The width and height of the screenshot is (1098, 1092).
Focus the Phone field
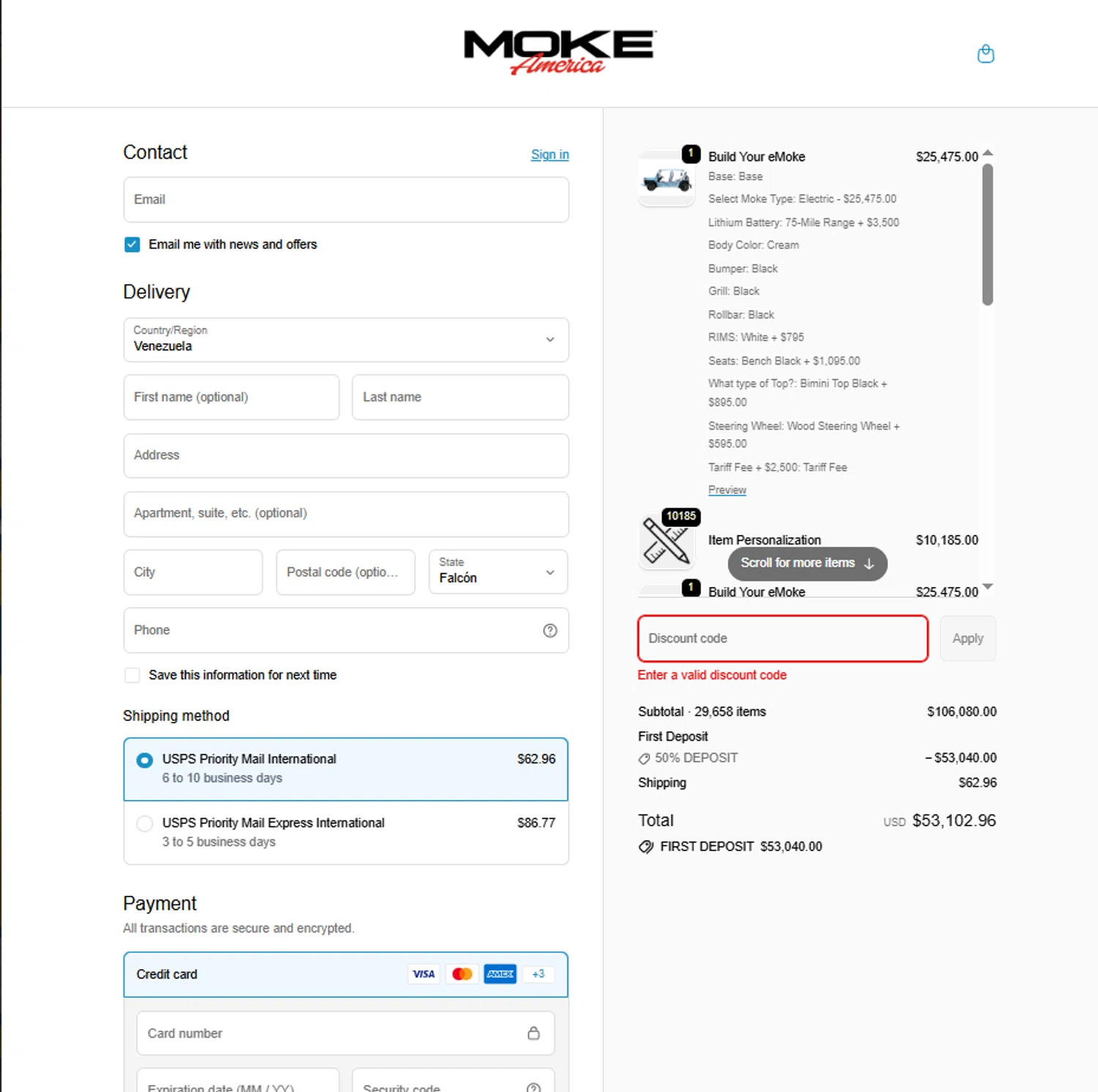tap(346, 630)
